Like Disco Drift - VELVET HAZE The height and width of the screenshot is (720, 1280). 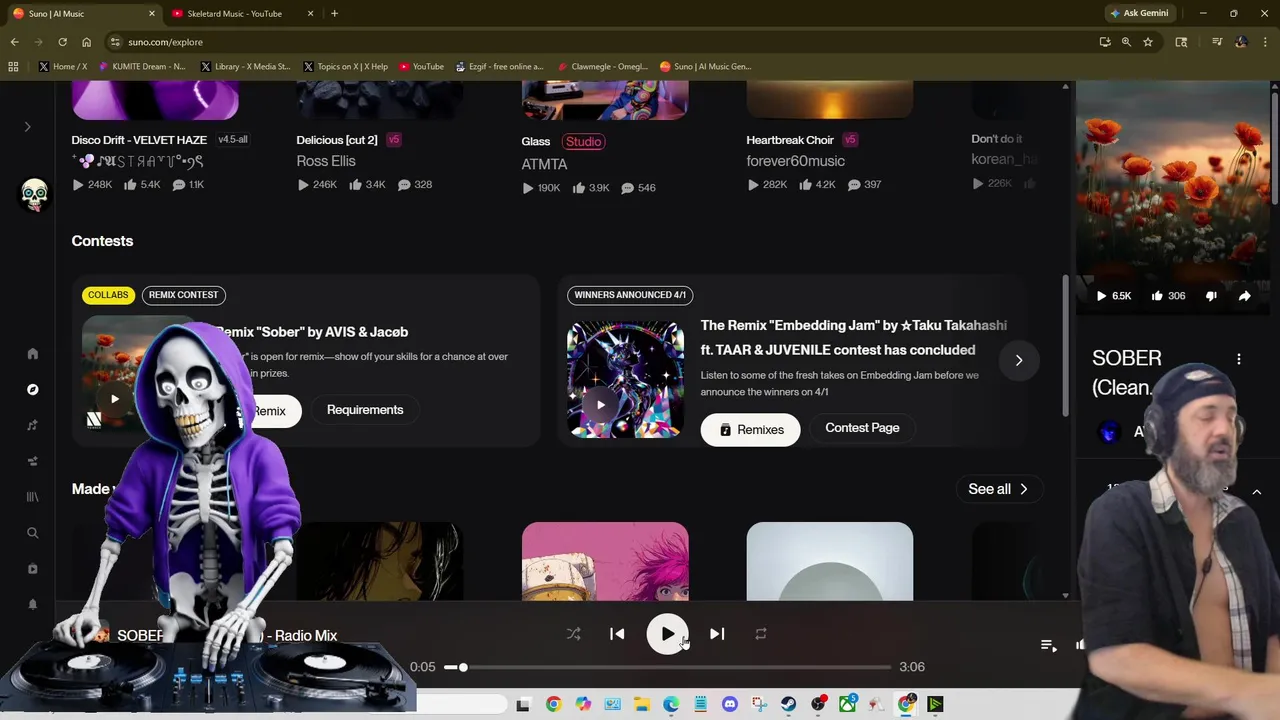click(x=130, y=185)
